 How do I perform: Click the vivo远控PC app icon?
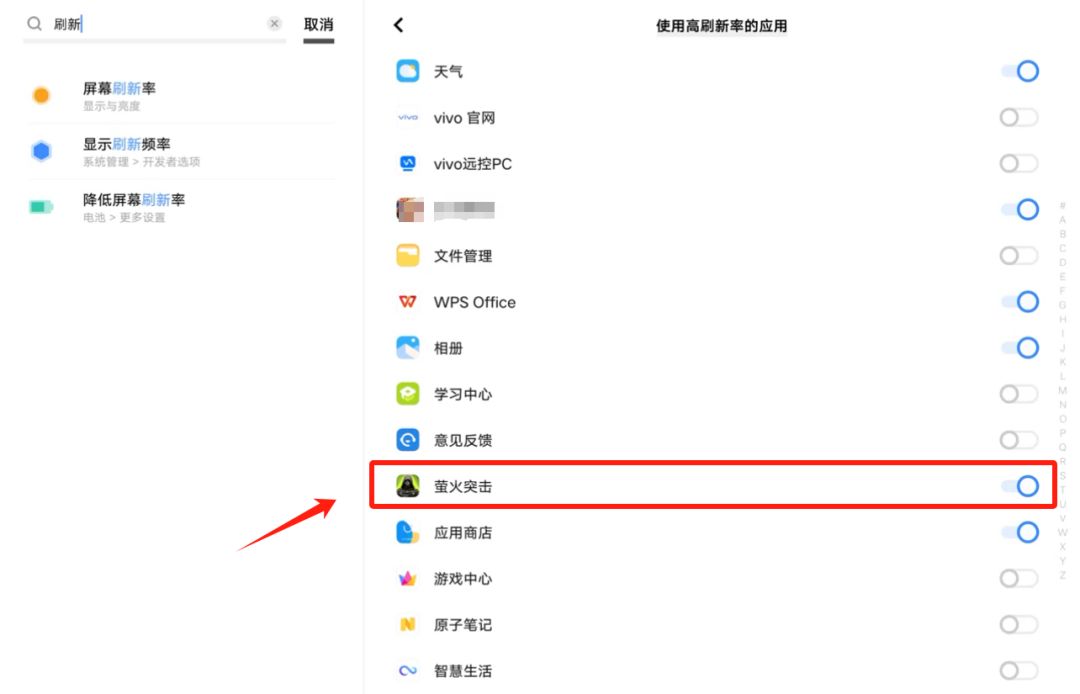coord(408,163)
